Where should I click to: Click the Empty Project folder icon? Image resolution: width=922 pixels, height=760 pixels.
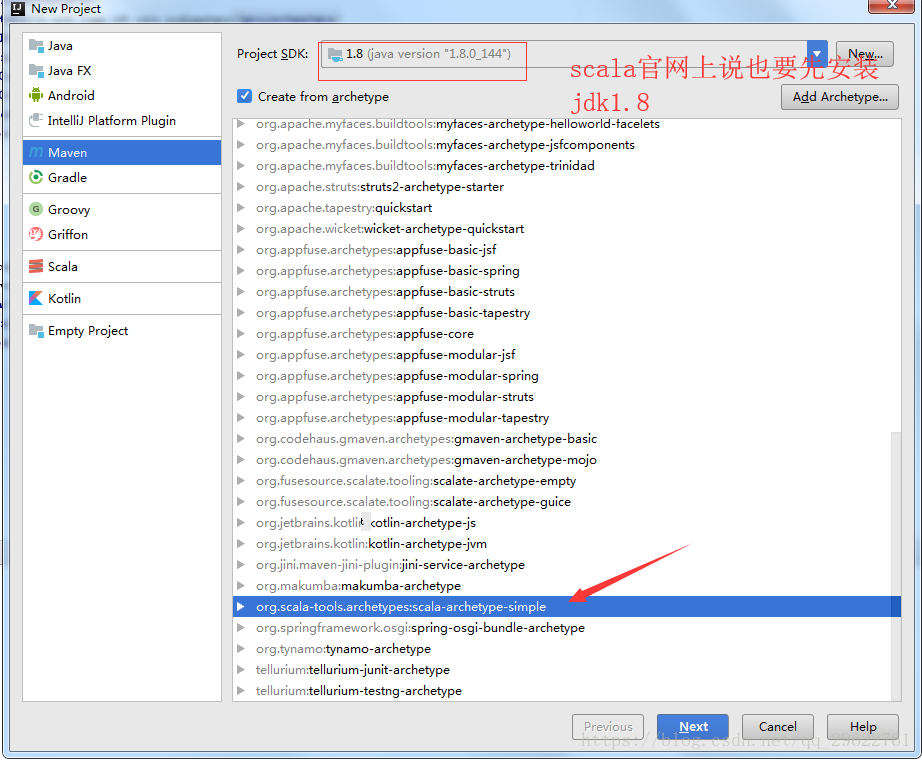[36, 331]
